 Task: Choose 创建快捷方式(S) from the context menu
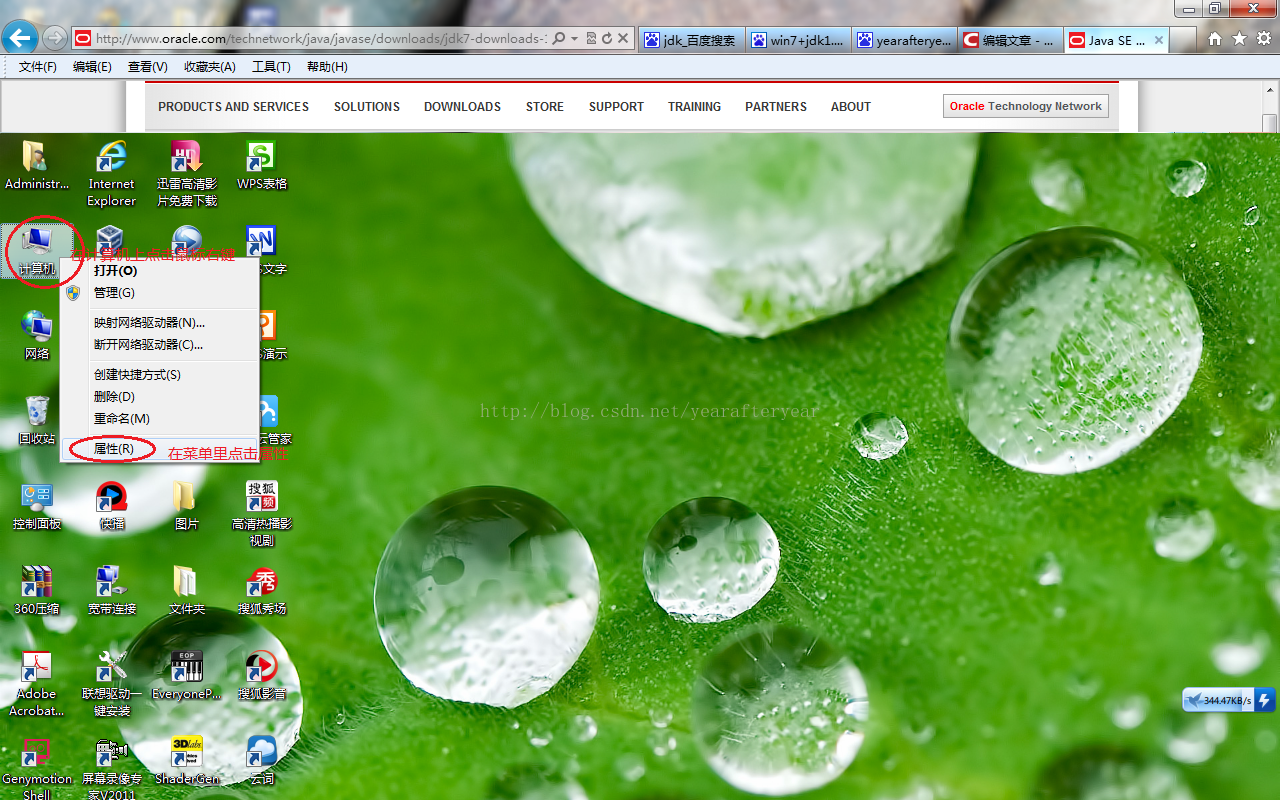[x=160, y=374]
